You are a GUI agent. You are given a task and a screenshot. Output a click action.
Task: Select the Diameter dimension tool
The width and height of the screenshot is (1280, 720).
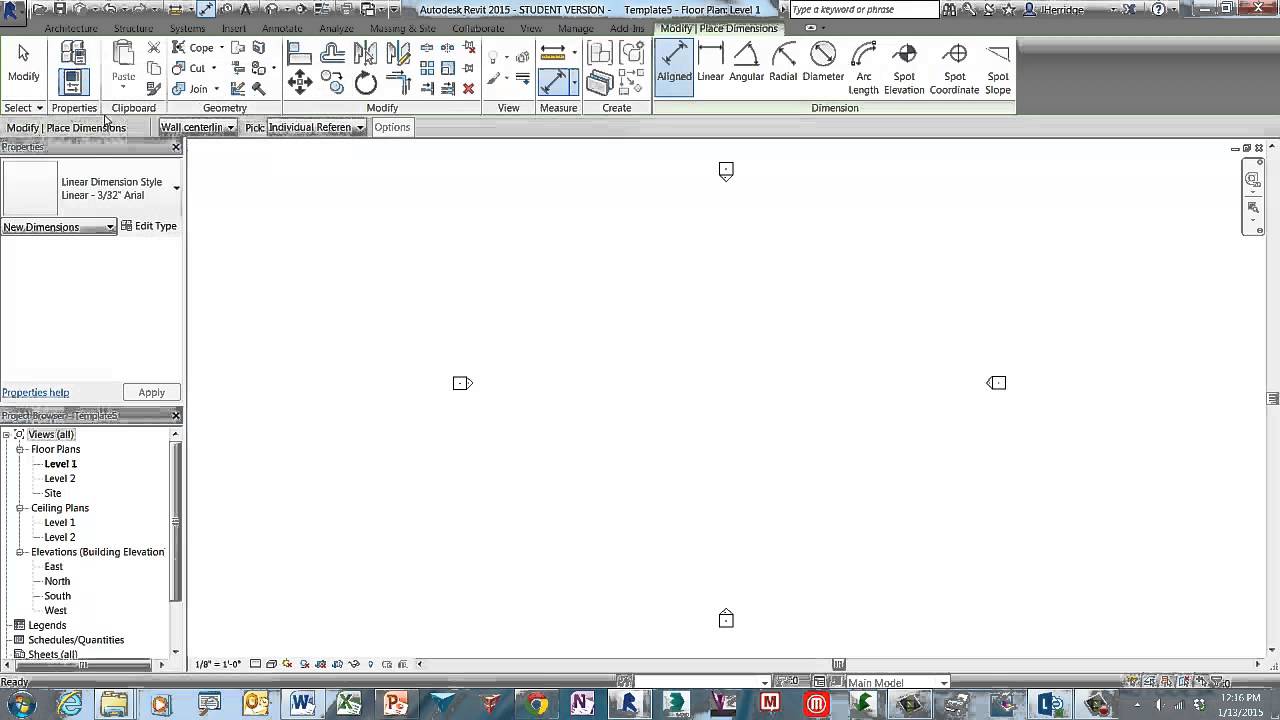(823, 62)
